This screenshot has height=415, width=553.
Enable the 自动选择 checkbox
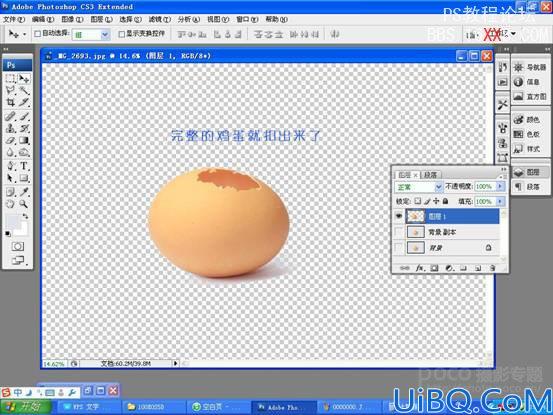coord(37,33)
